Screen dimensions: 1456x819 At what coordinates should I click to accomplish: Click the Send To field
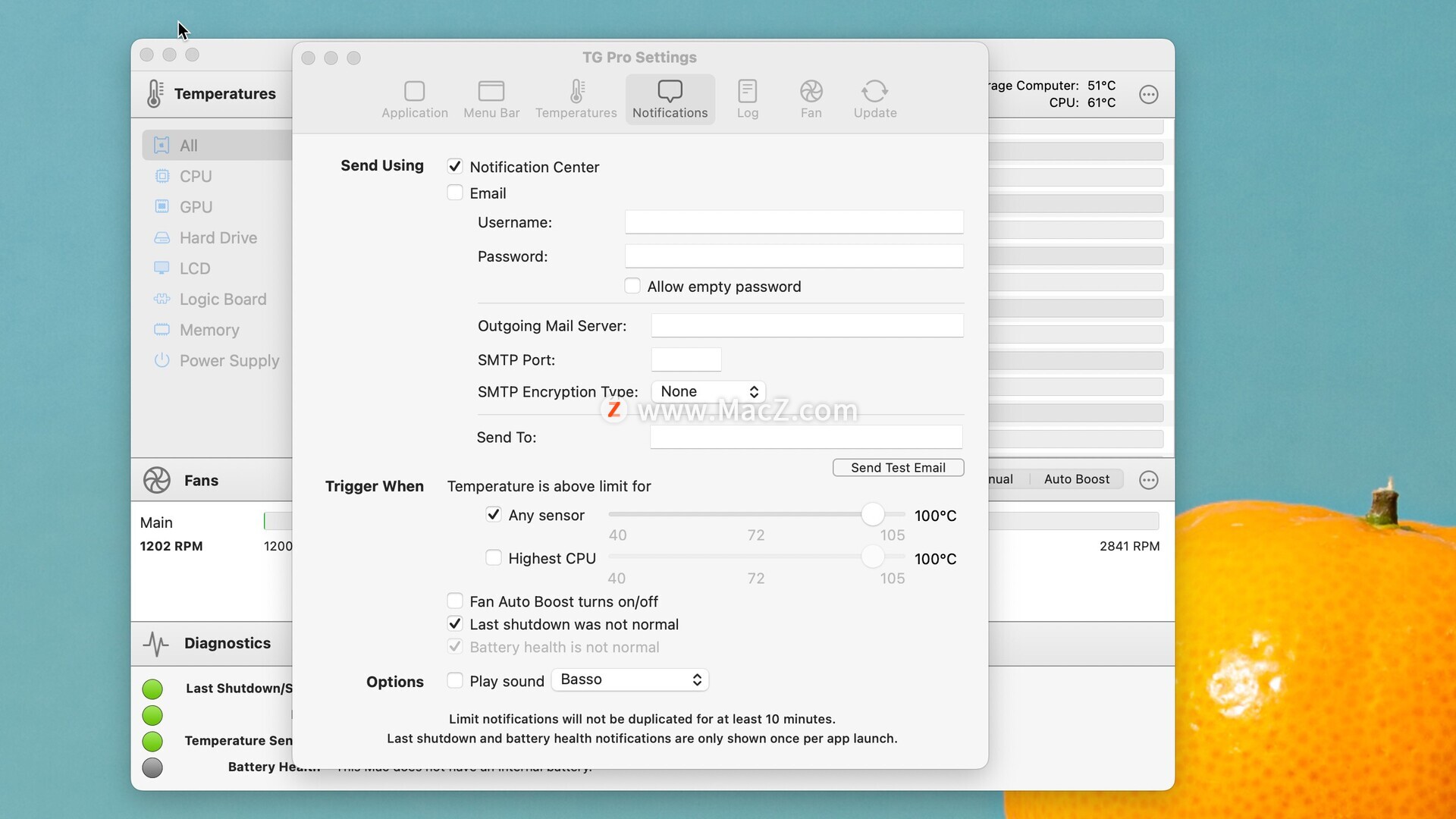(806, 437)
